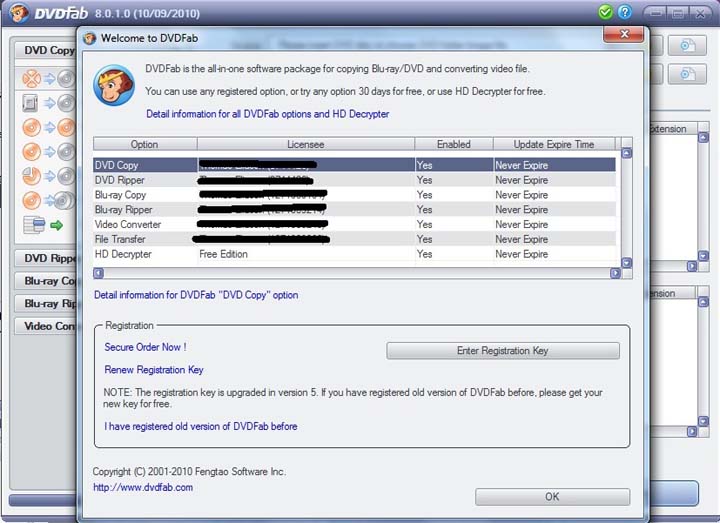Click the OK button
This screenshot has height=523, width=720.
pos(552,497)
